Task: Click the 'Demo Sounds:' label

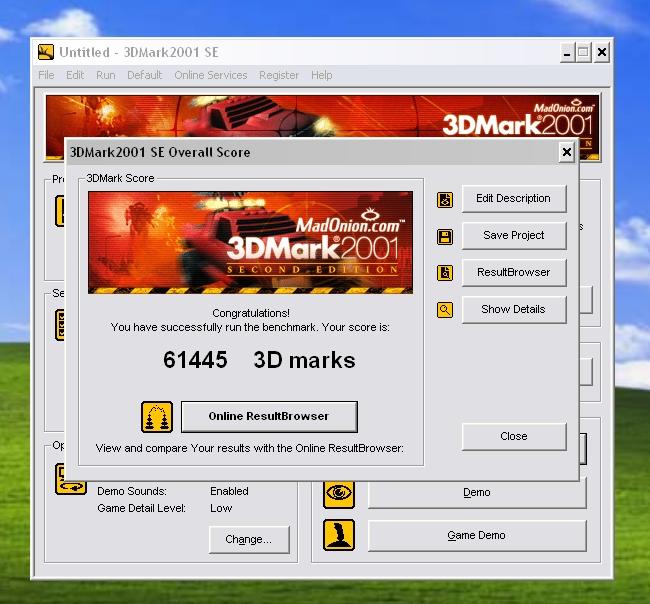Action: 132,491
